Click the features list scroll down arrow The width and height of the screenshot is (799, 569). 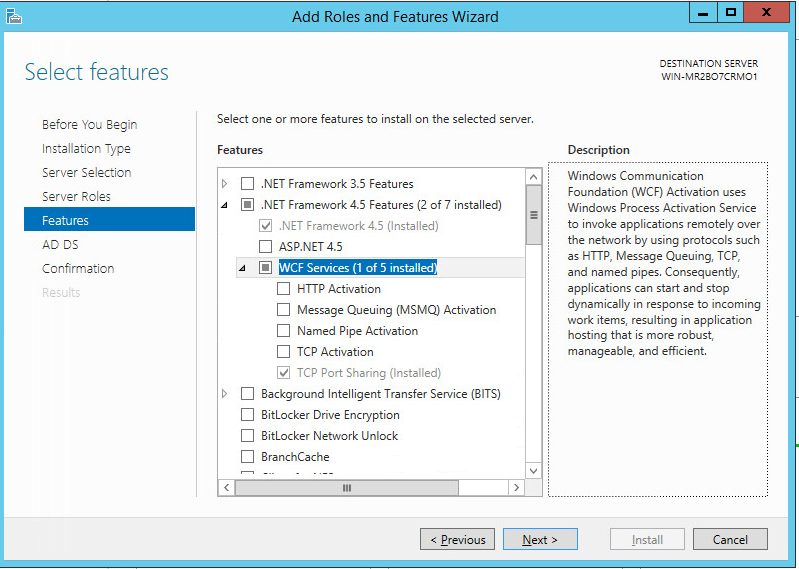coord(533,470)
